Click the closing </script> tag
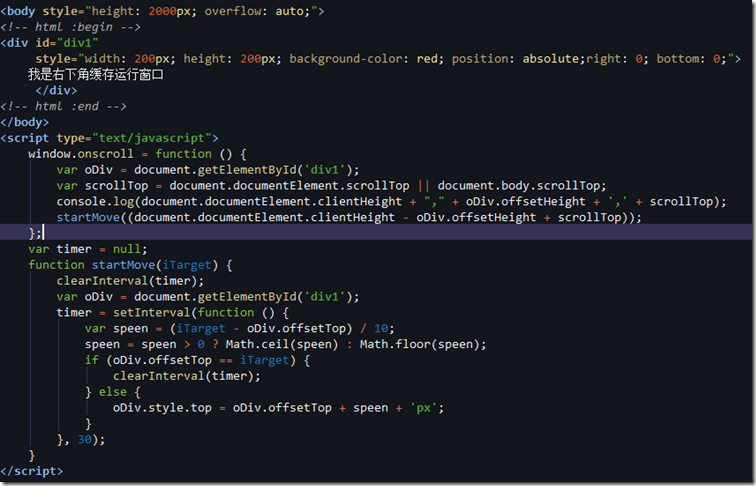 point(31,471)
